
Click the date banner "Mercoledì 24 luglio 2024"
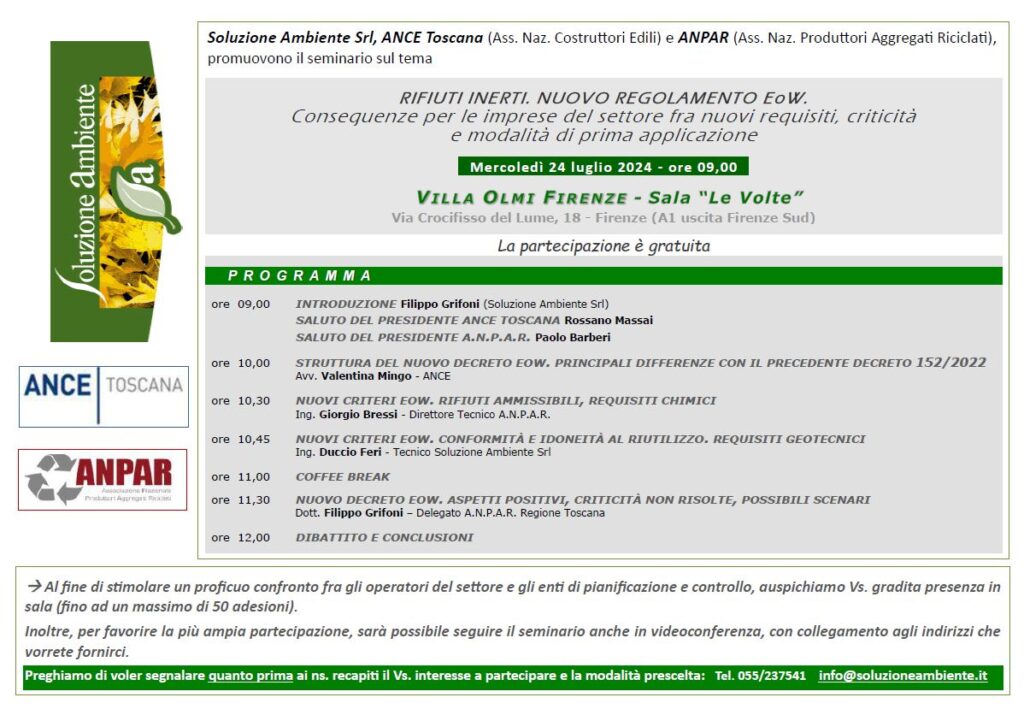(603, 167)
